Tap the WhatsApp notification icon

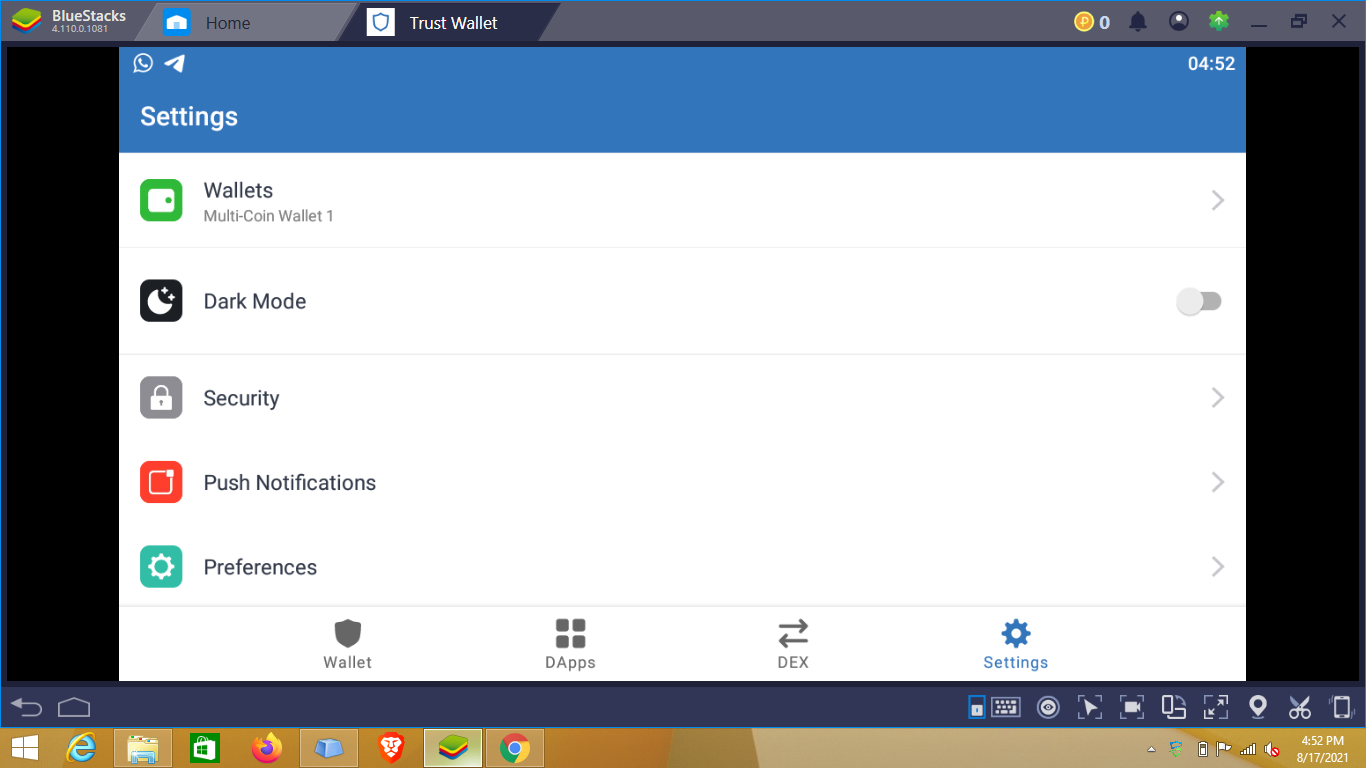point(143,63)
